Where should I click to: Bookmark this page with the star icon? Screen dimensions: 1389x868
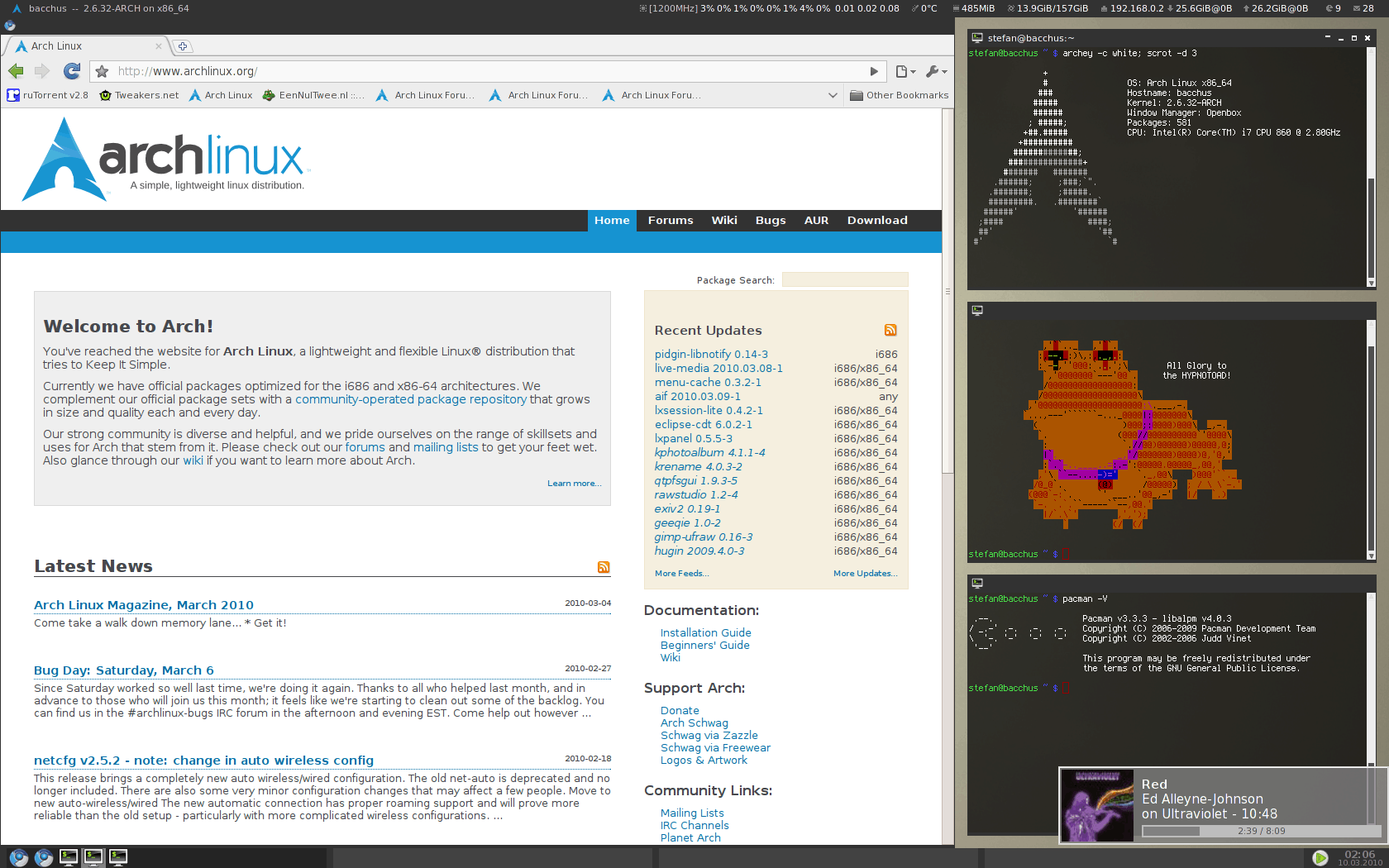pos(102,71)
